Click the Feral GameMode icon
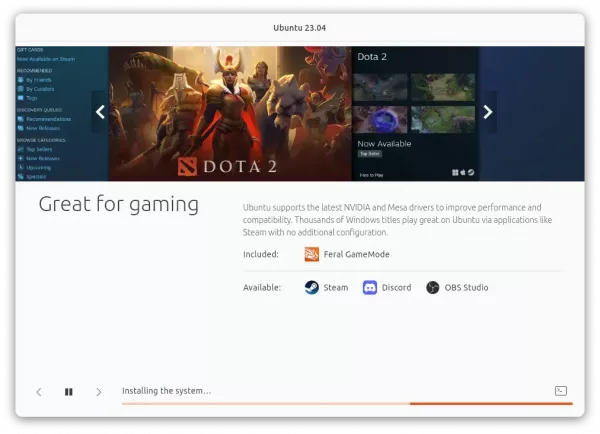600x434 pixels. click(x=311, y=254)
